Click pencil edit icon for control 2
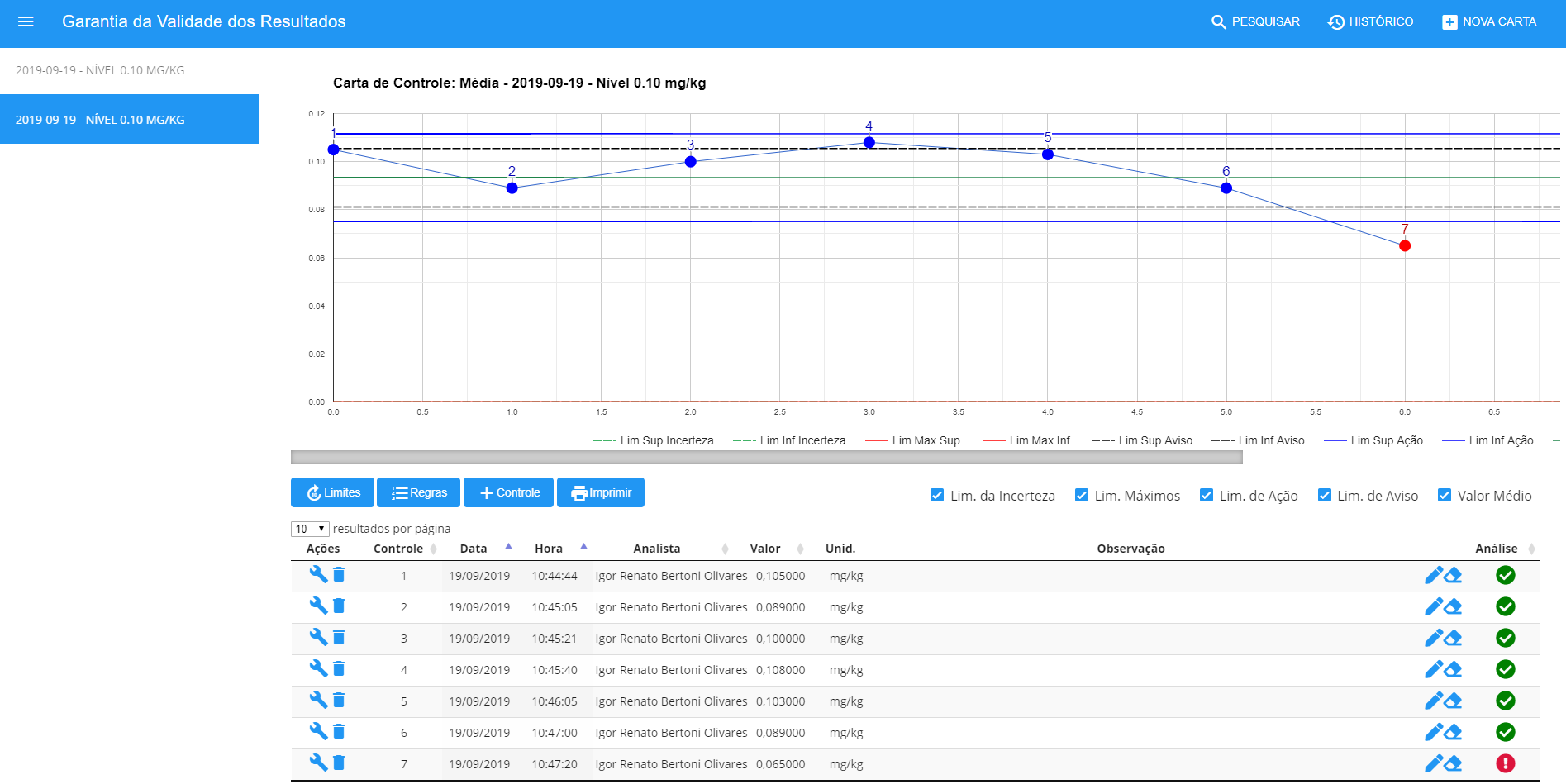The width and height of the screenshot is (1566, 784). click(1434, 606)
